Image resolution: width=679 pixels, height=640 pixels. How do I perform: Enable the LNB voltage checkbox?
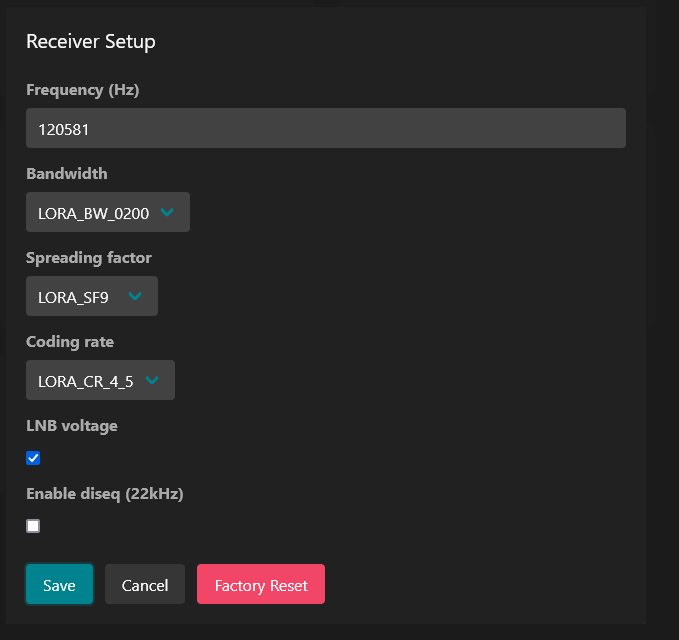[33, 458]
